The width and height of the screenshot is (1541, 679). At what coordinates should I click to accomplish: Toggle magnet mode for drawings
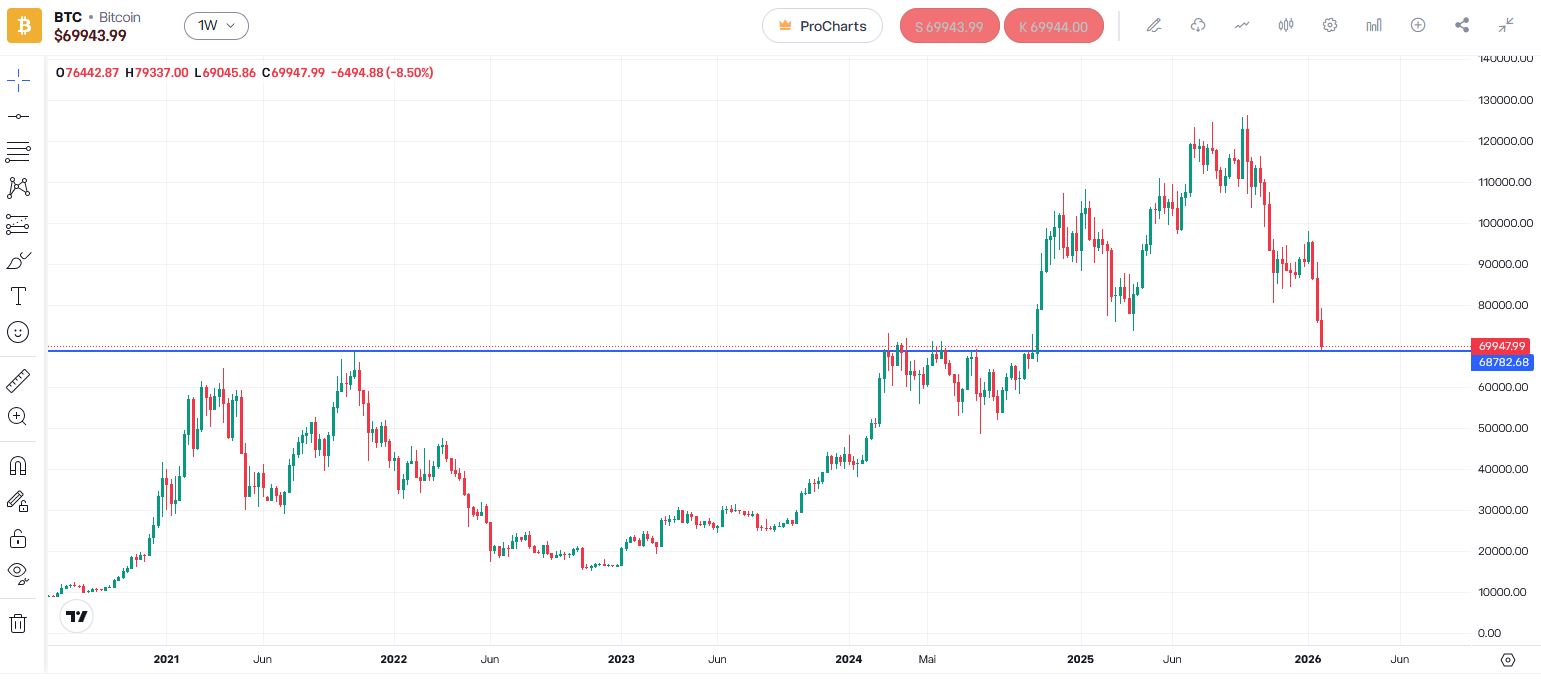pyautogui.click(x=18, y=466)
